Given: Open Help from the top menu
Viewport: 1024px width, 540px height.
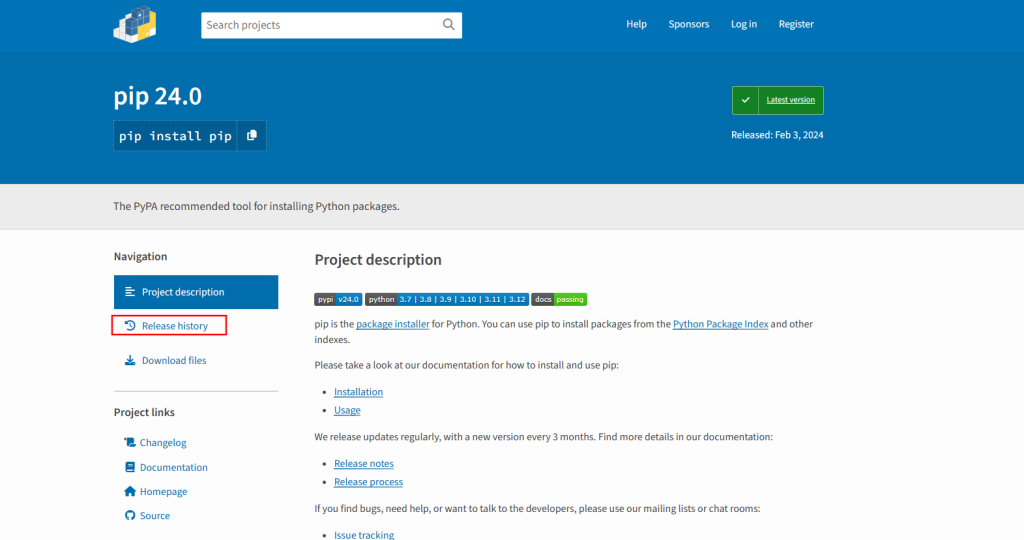Looking at the screenshot, I should click(636, 24).
